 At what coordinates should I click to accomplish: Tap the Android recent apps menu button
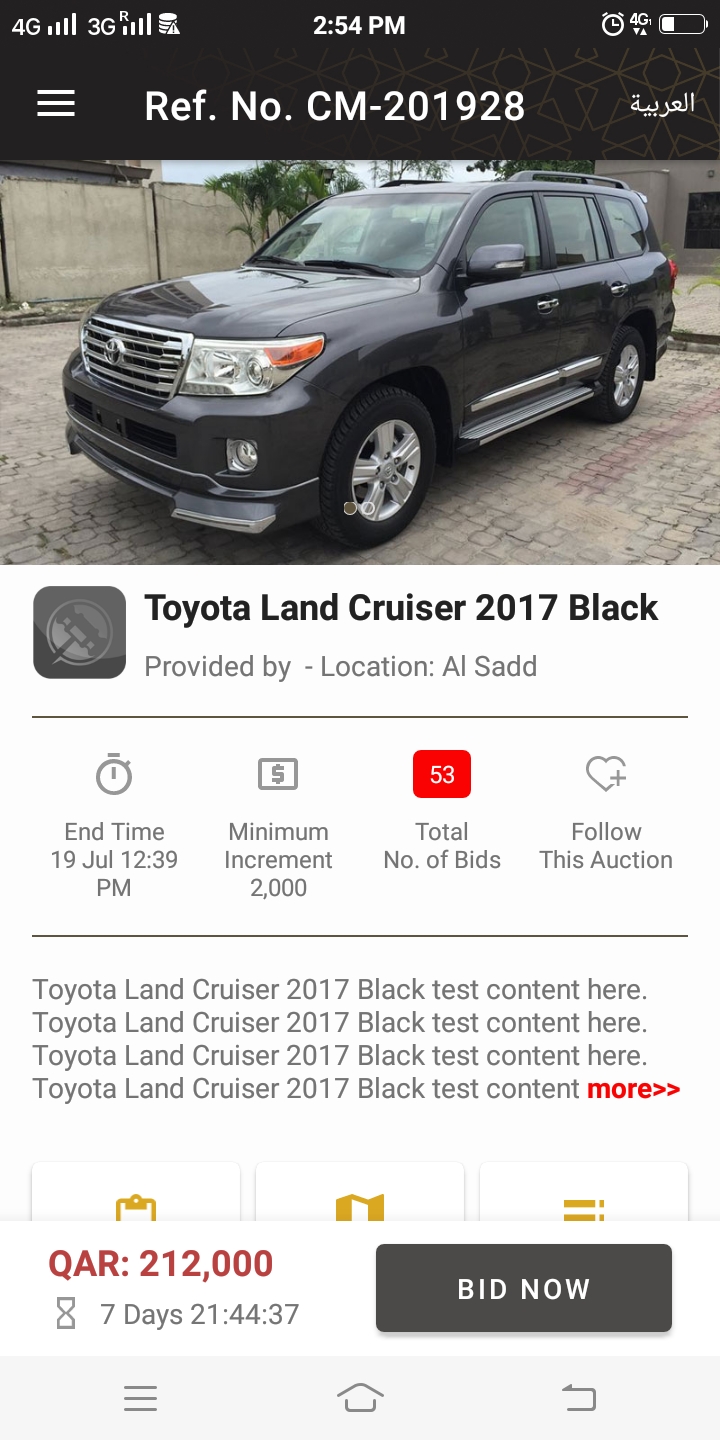[x=140, y=1398]
